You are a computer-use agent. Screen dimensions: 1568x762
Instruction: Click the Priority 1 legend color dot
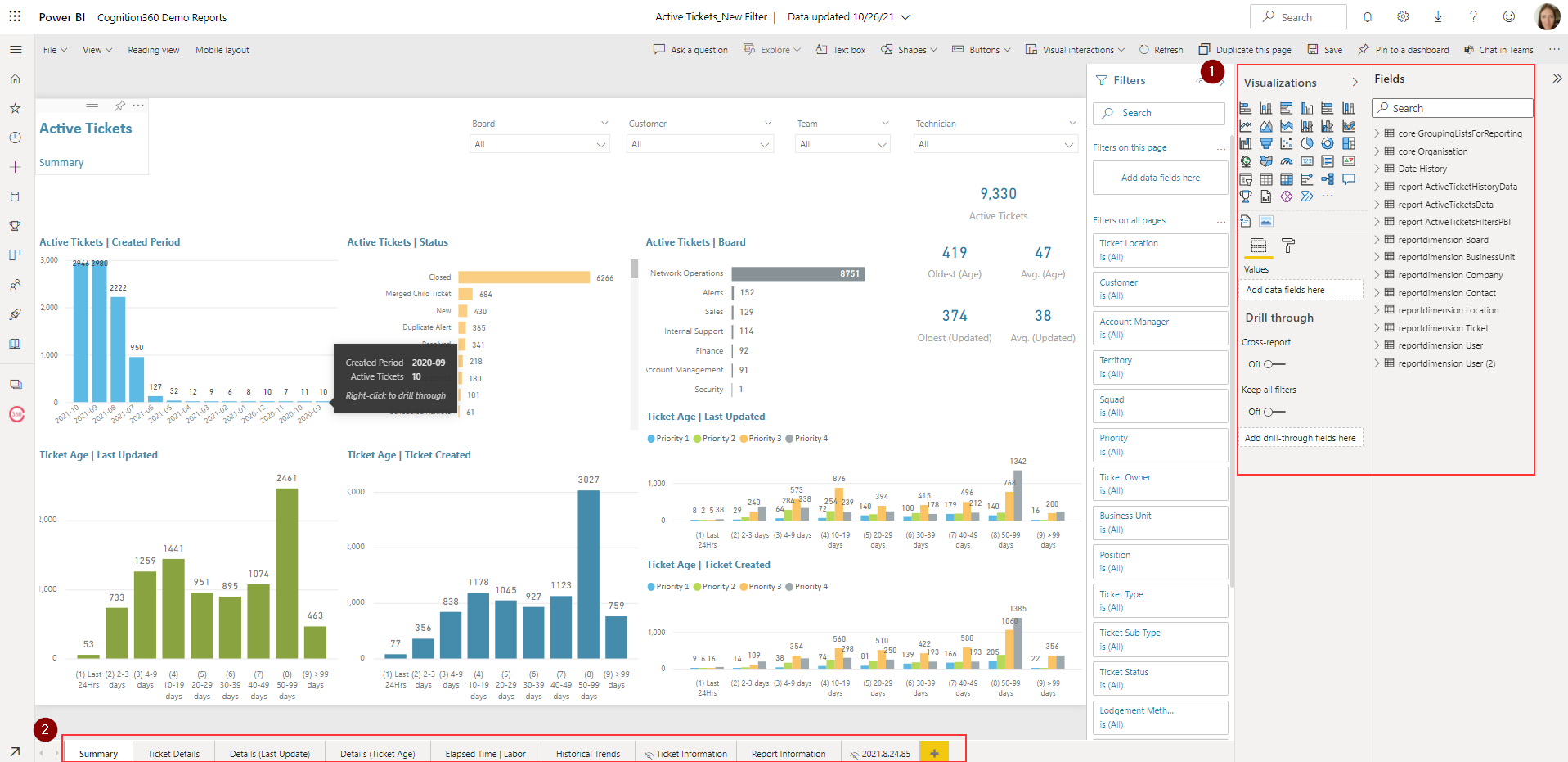pyautogui.click(x=652, y=438)
